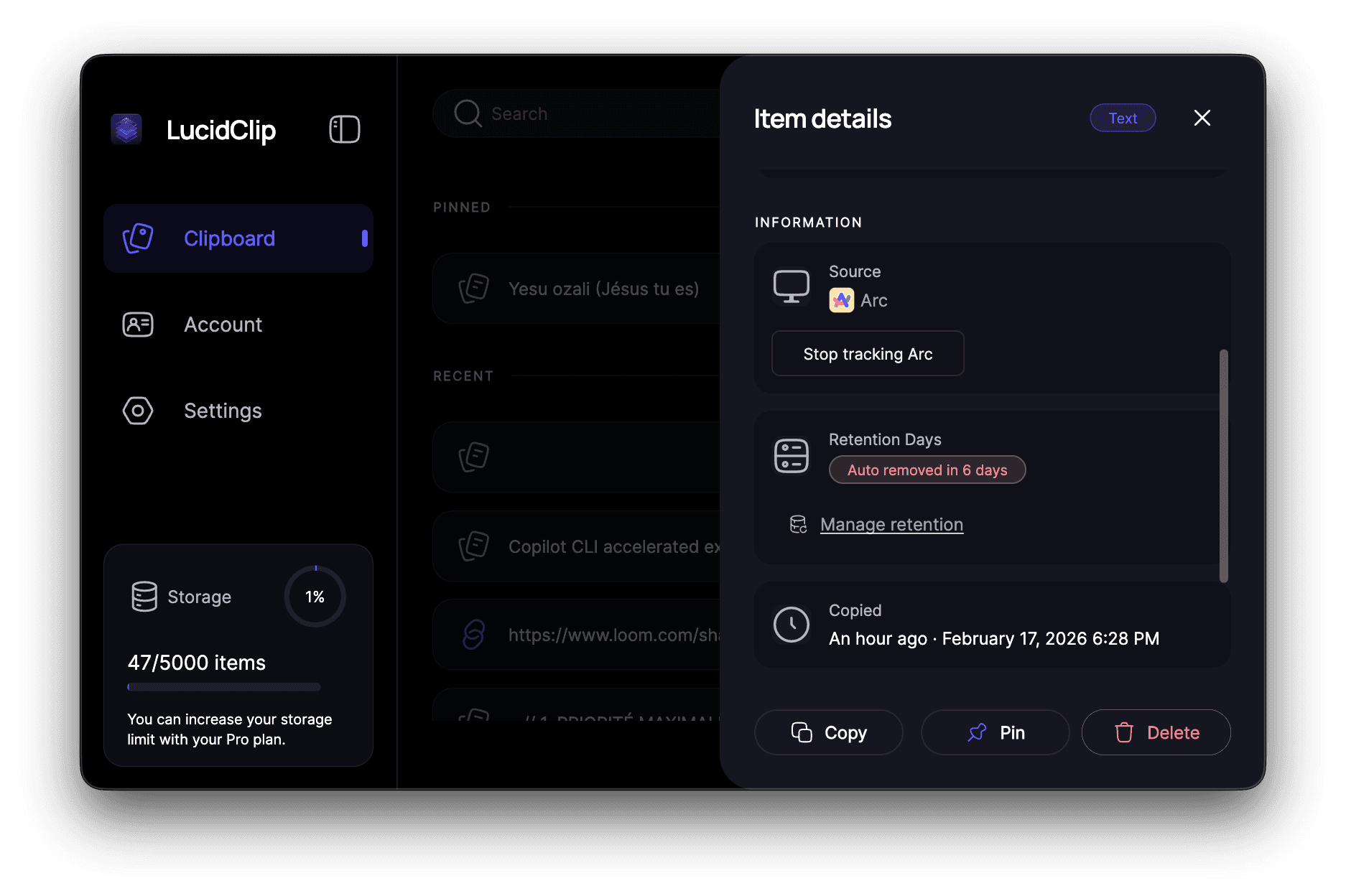The height and width of the screenshot is (896, 1346).
Task: Click the clock icon in the Copied row
Action: tap(792, 625)
